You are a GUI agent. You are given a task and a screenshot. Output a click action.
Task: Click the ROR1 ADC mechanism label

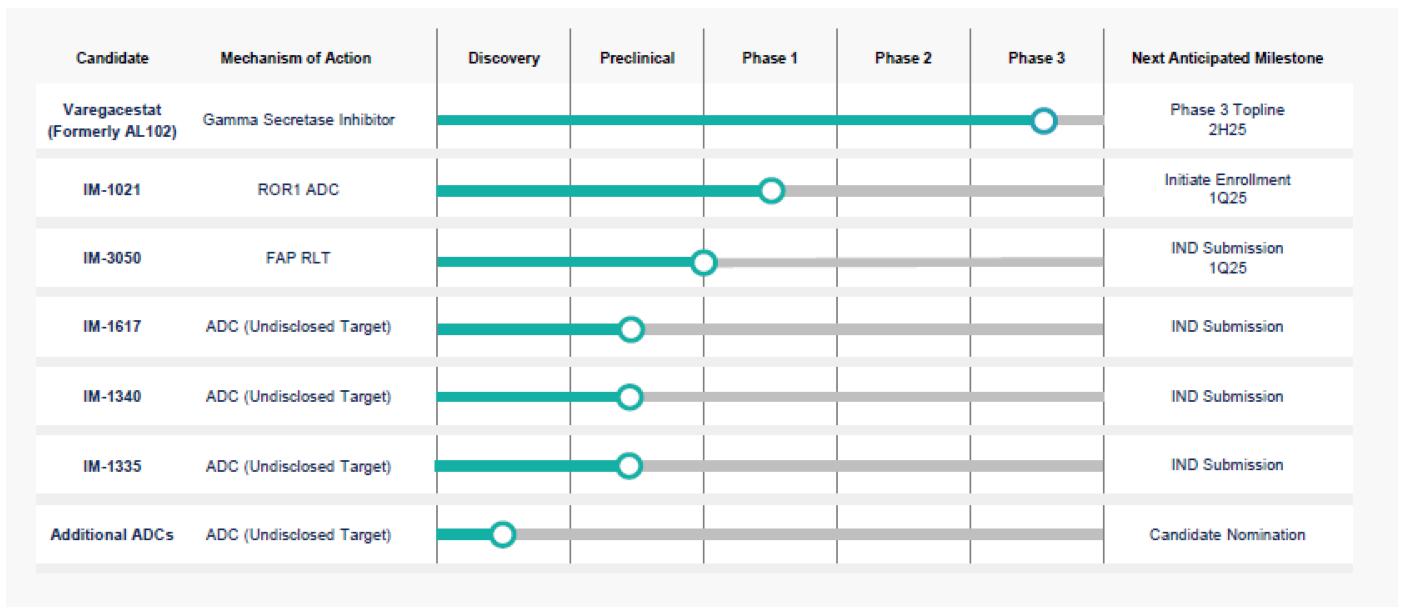pyautogui.click(x=298, y=189)
